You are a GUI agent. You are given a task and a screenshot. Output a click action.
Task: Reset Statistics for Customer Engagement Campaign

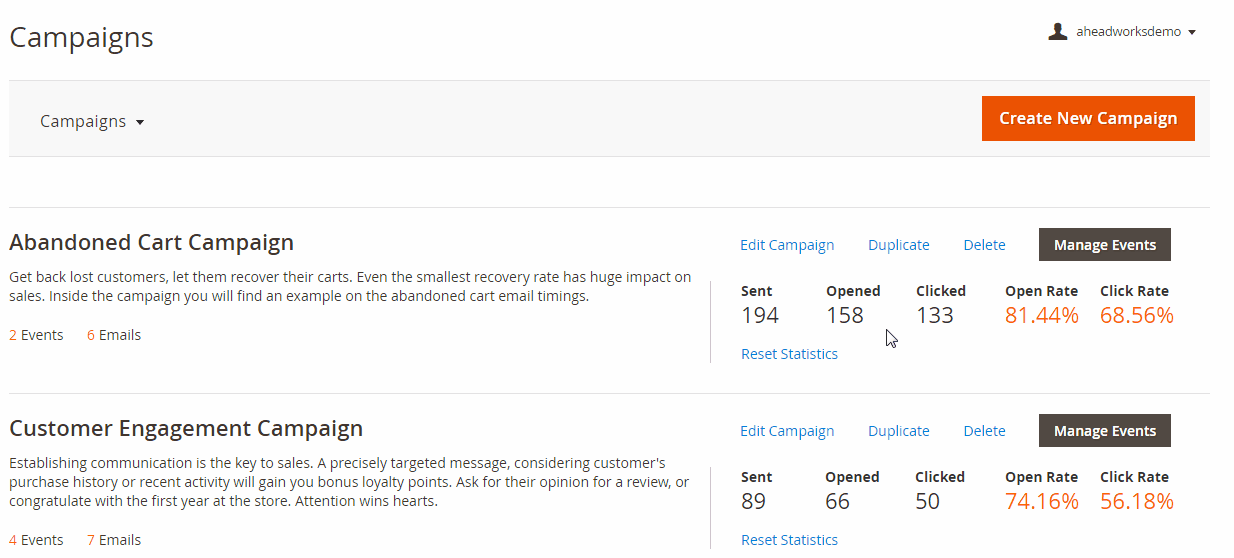(x=789, y=540)
